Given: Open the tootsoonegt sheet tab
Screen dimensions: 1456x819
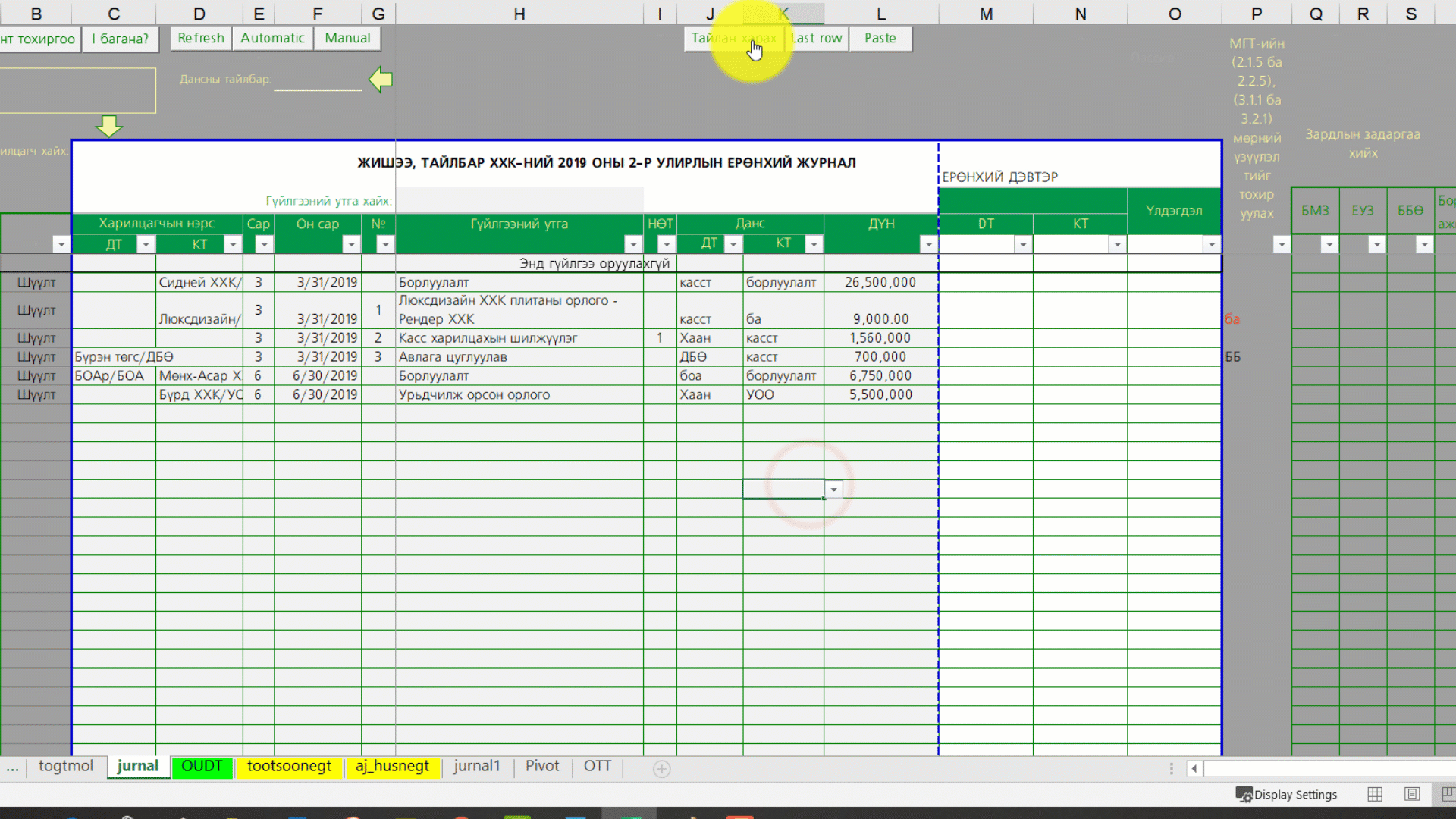Looking at the screenshot, I should pyautogui.click(x=289, y=766).
